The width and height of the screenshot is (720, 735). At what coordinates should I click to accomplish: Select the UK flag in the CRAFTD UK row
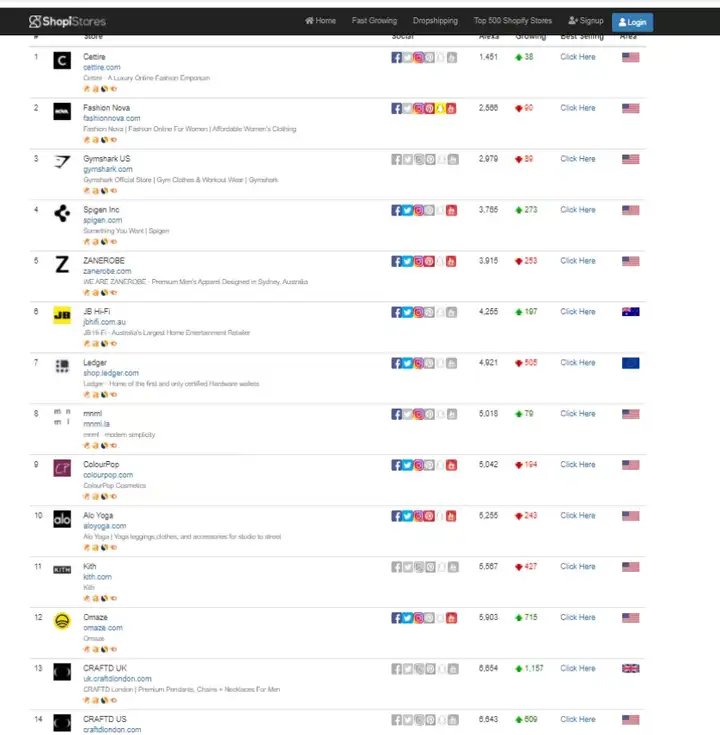pos(630,669)
